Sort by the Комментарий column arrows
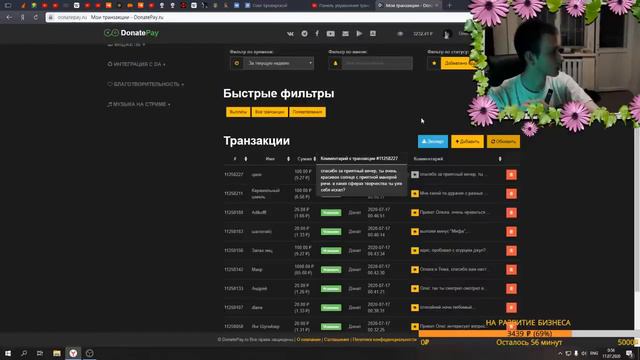This screenshot has width=640, height=360. (500, 159)
